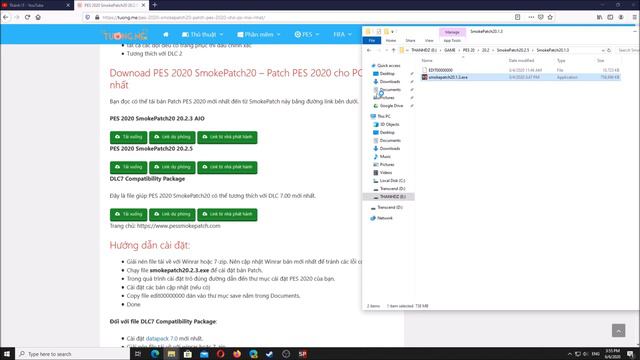640x360 pixels.
Task: Open Microsoft Store from the taskbar
Action: (x=188, y=354)
